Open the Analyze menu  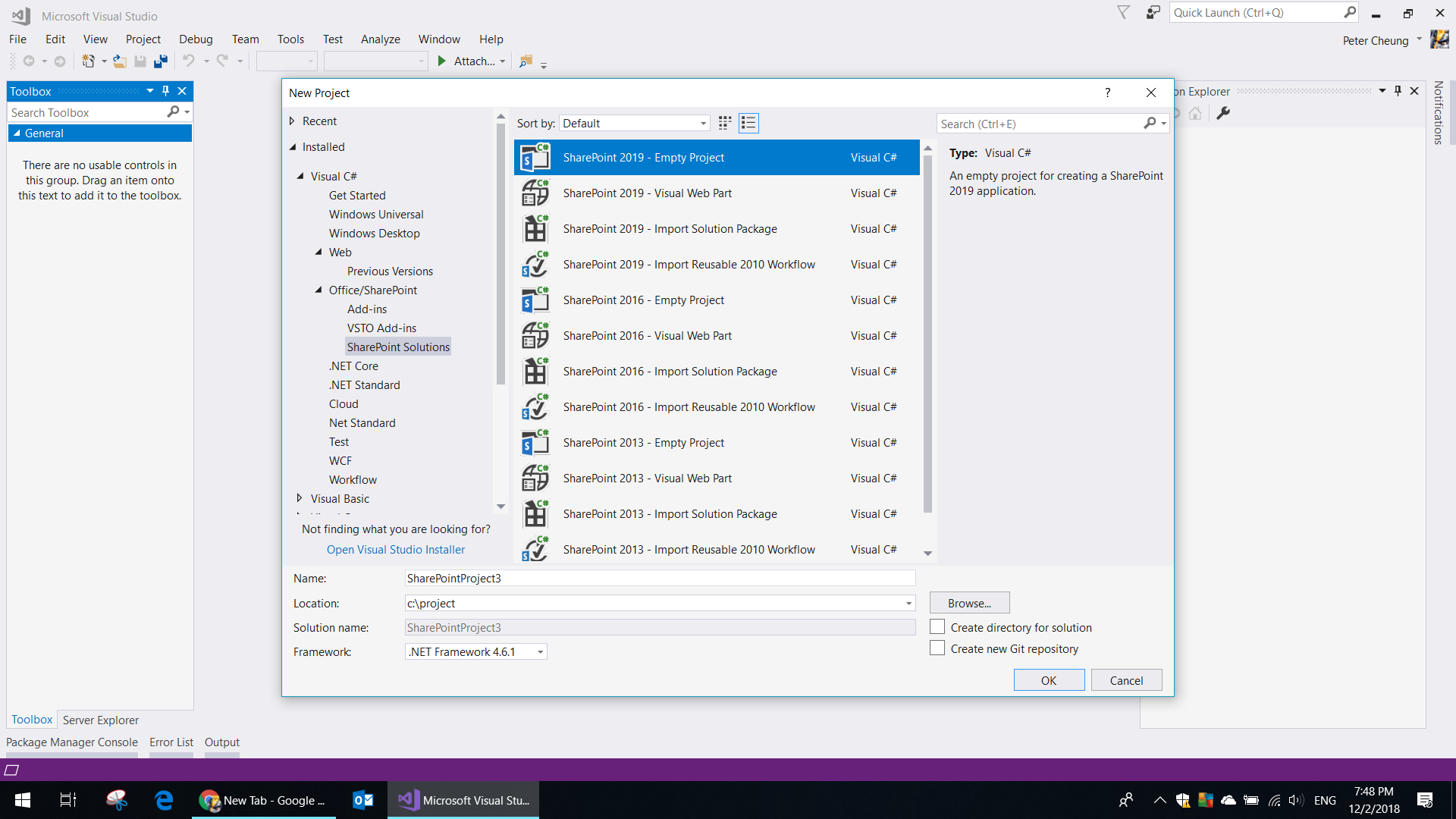click(x=381, y=39)
